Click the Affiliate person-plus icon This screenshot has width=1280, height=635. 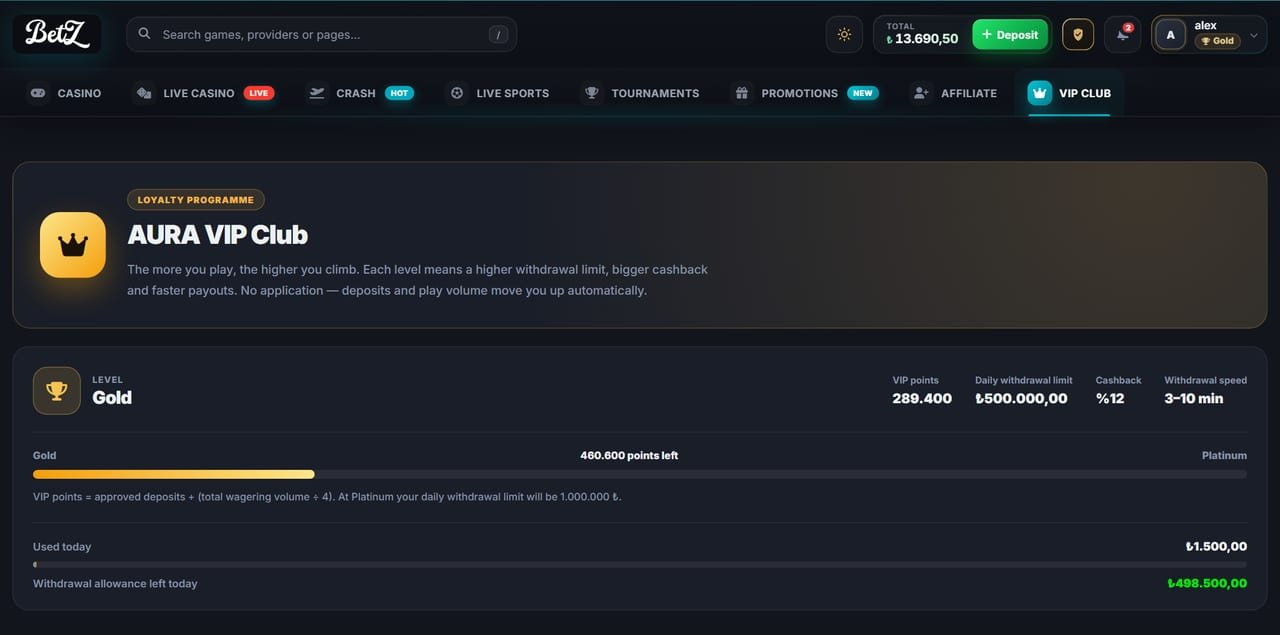(x=921, y=93)
